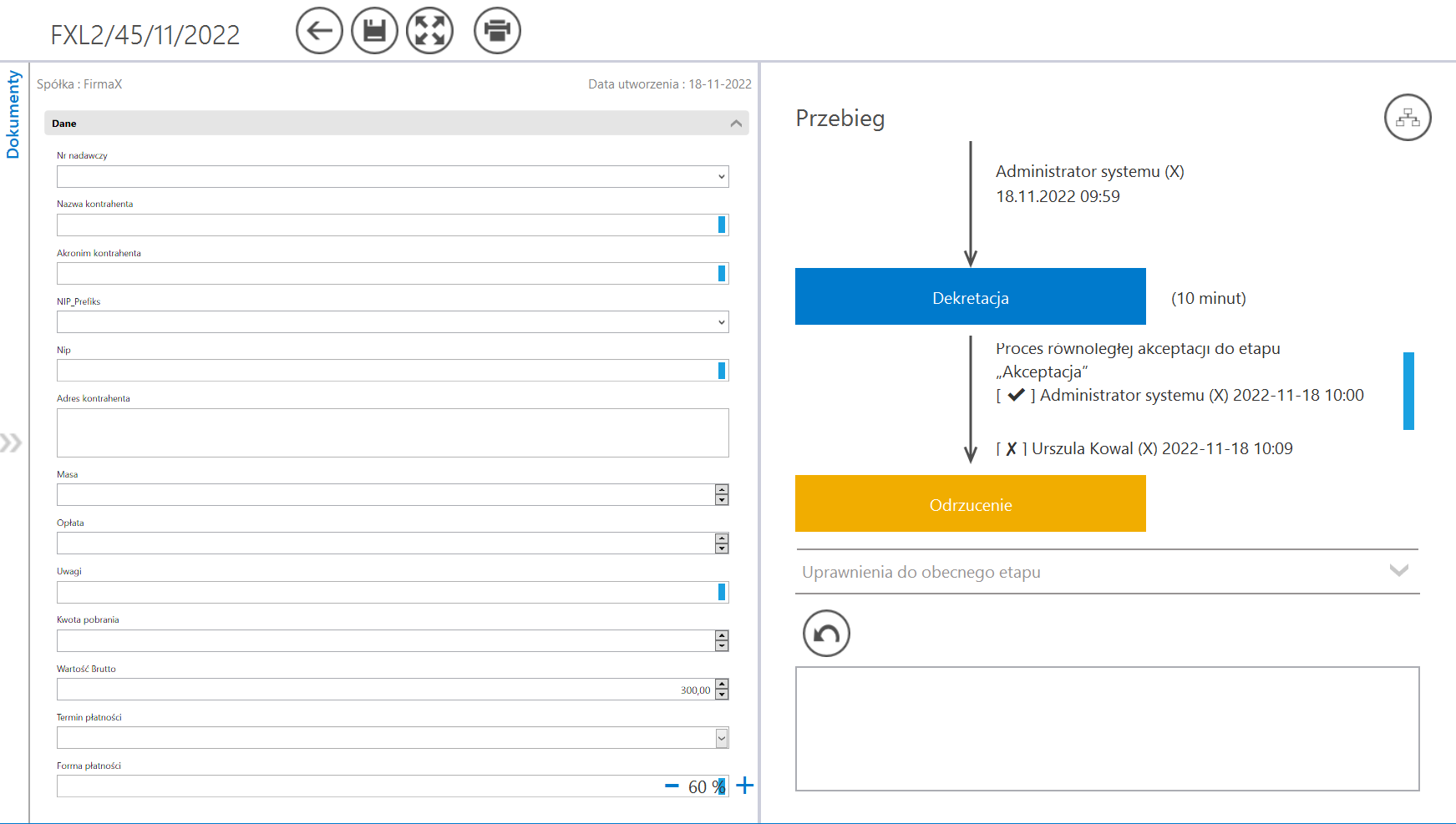Save the document with floppy icon
The width and height of the screenshot is (1456, 824).
click(374, 31)
